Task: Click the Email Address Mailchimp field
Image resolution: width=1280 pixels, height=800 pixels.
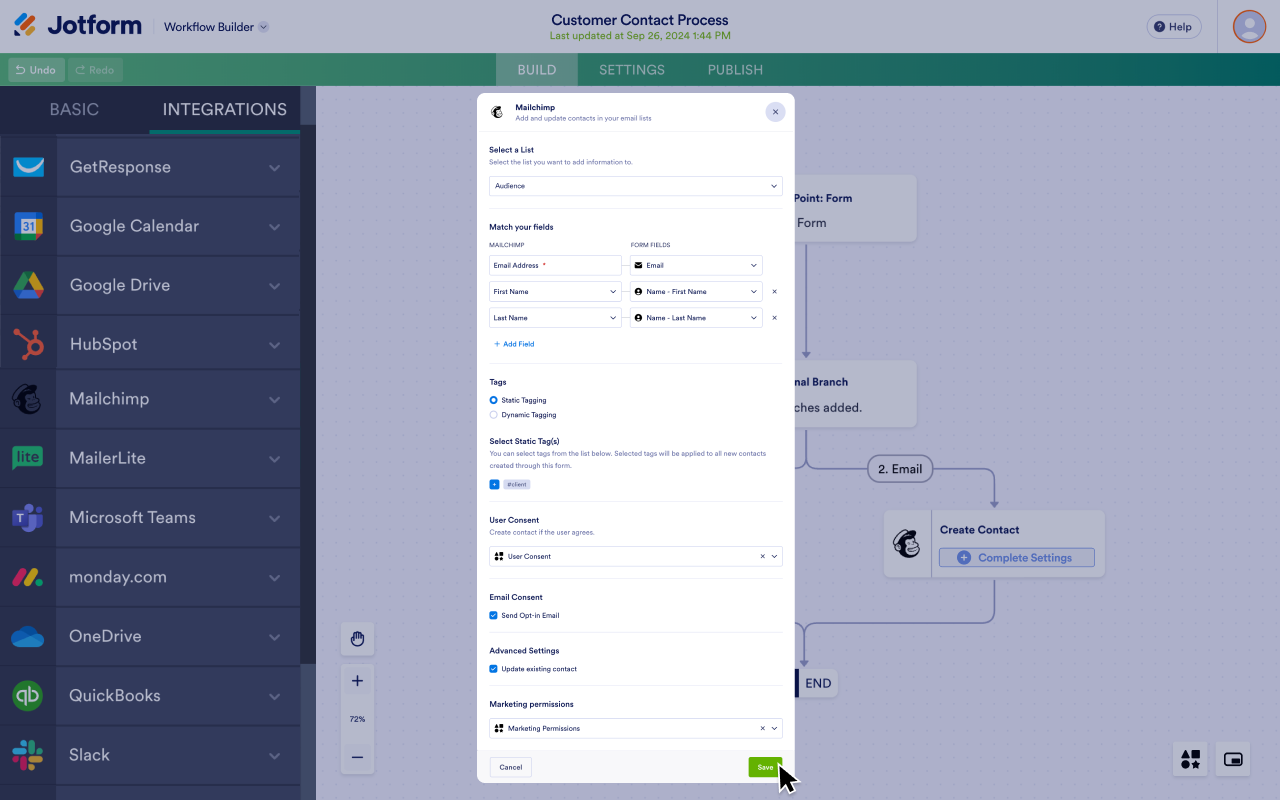Action: (555, 266)
